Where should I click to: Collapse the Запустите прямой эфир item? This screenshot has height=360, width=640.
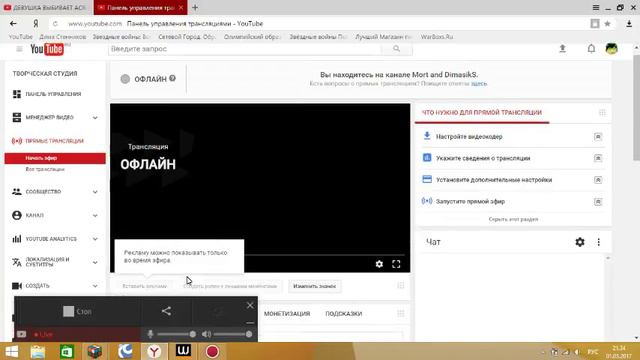[598, 202]
